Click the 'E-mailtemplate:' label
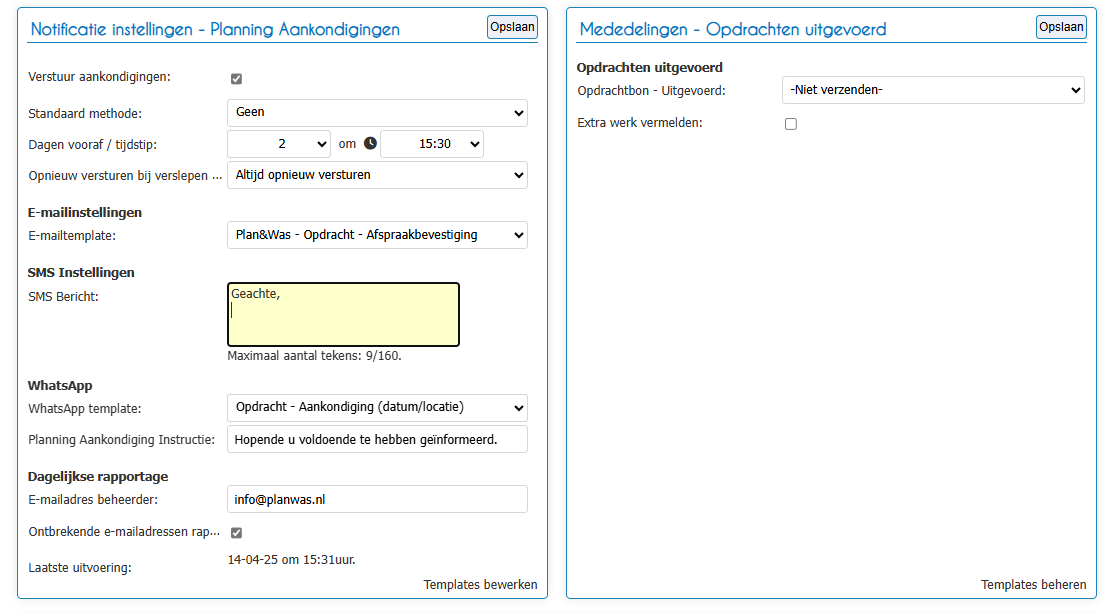This screenshot has width=1120, height=613. tap(72, 236)
